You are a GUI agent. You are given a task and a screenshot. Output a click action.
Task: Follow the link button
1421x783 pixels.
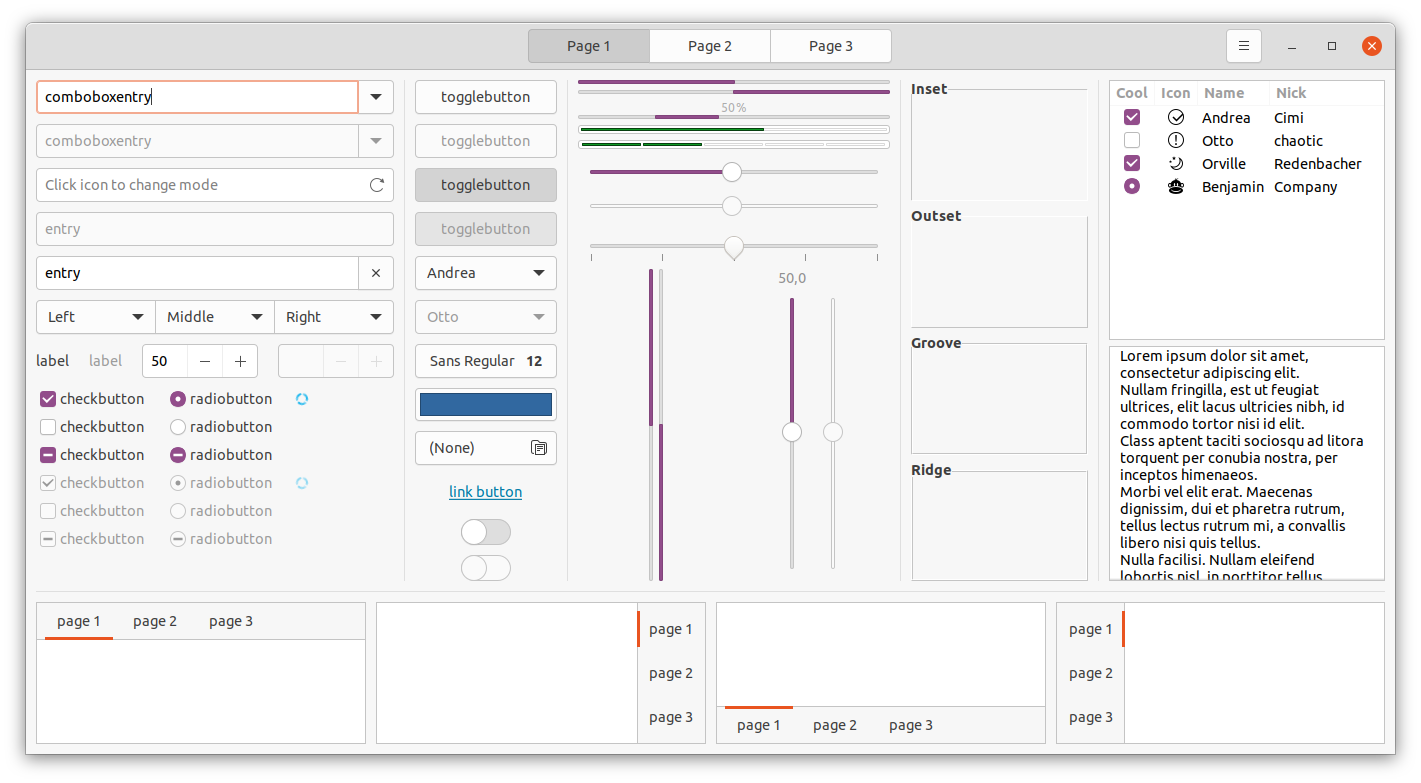pyautogui.click(x=486, y=492)
